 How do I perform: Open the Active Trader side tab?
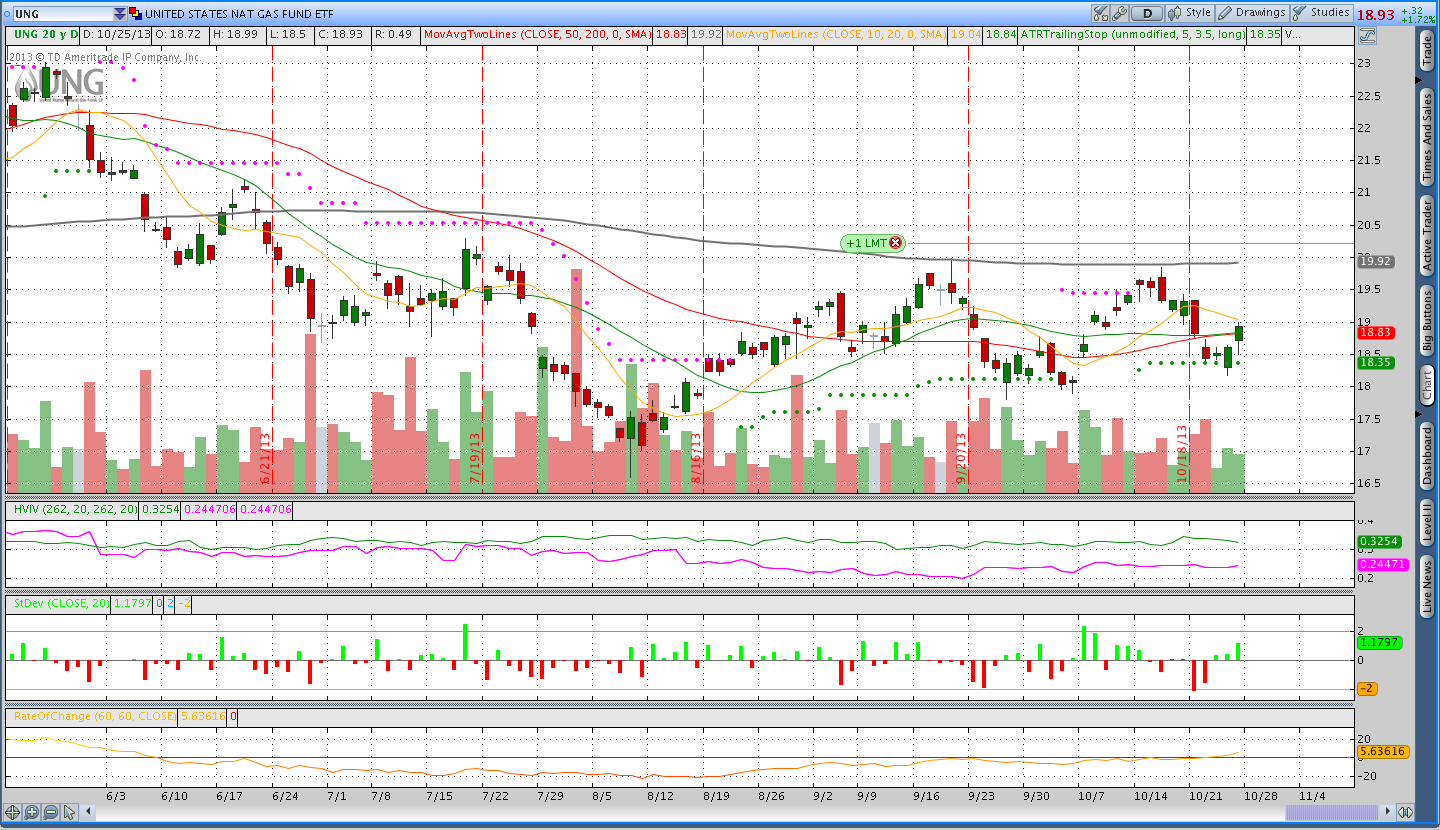(x=1427, y=234)
